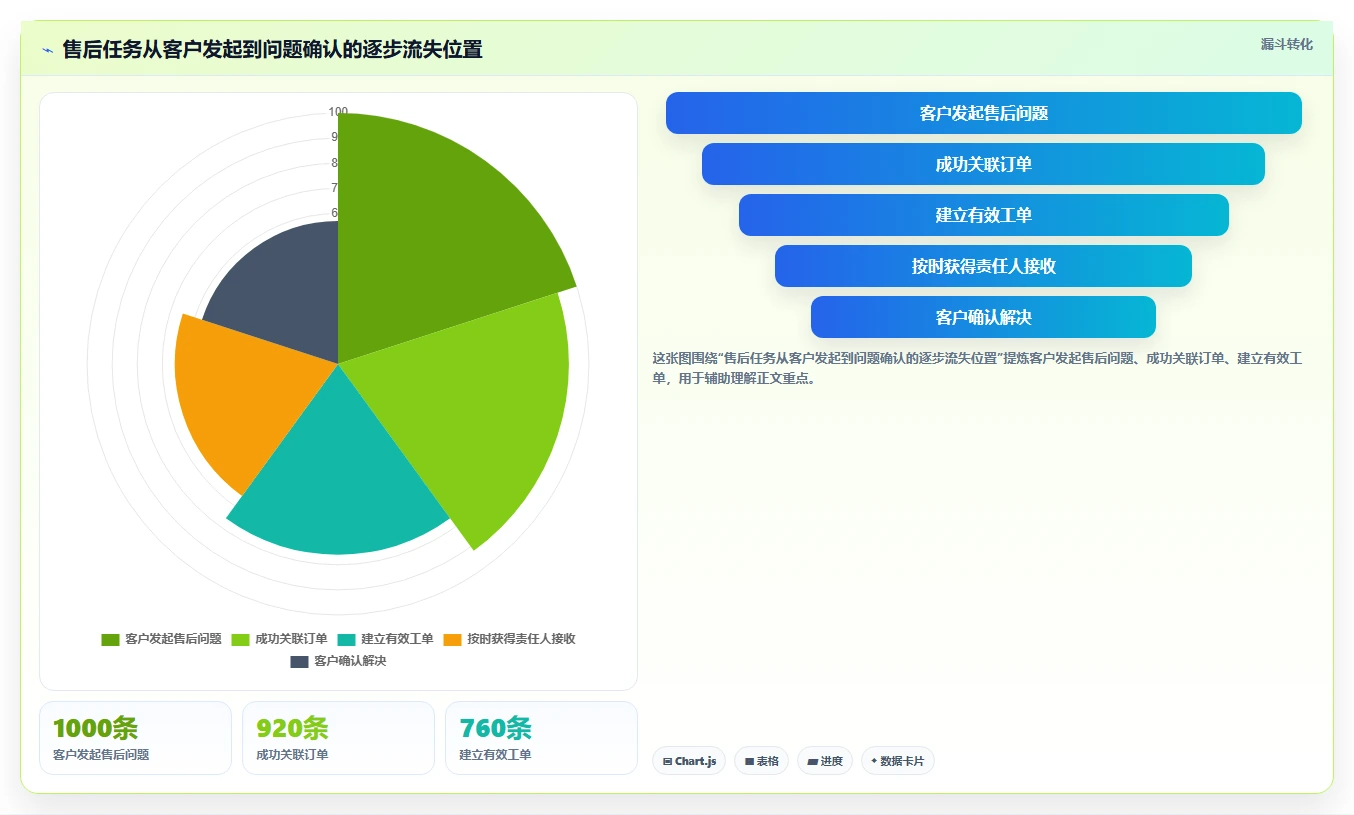Screen dimensions: 1354x815
Task: Select the 成功关联订单 funnel bar
Action: click(984, 164)
